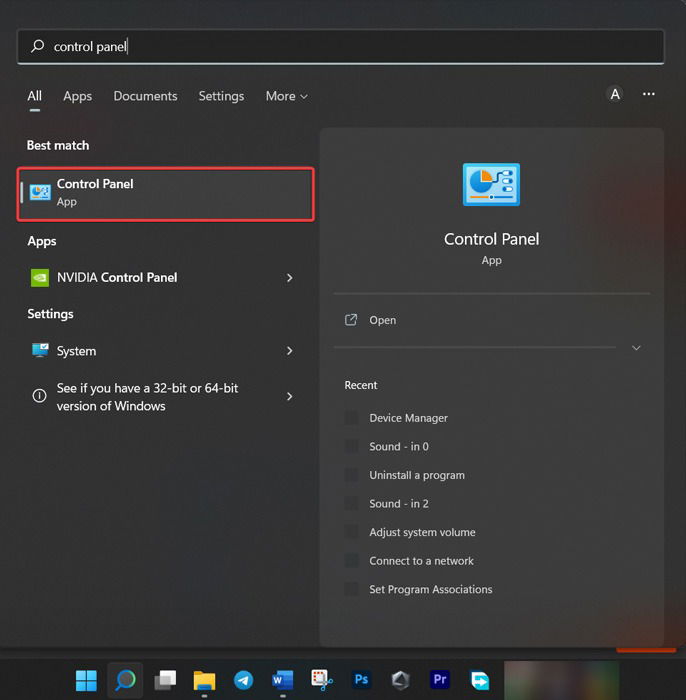Open Premiere Pro from the taskbar

click(x=440, y=680)
